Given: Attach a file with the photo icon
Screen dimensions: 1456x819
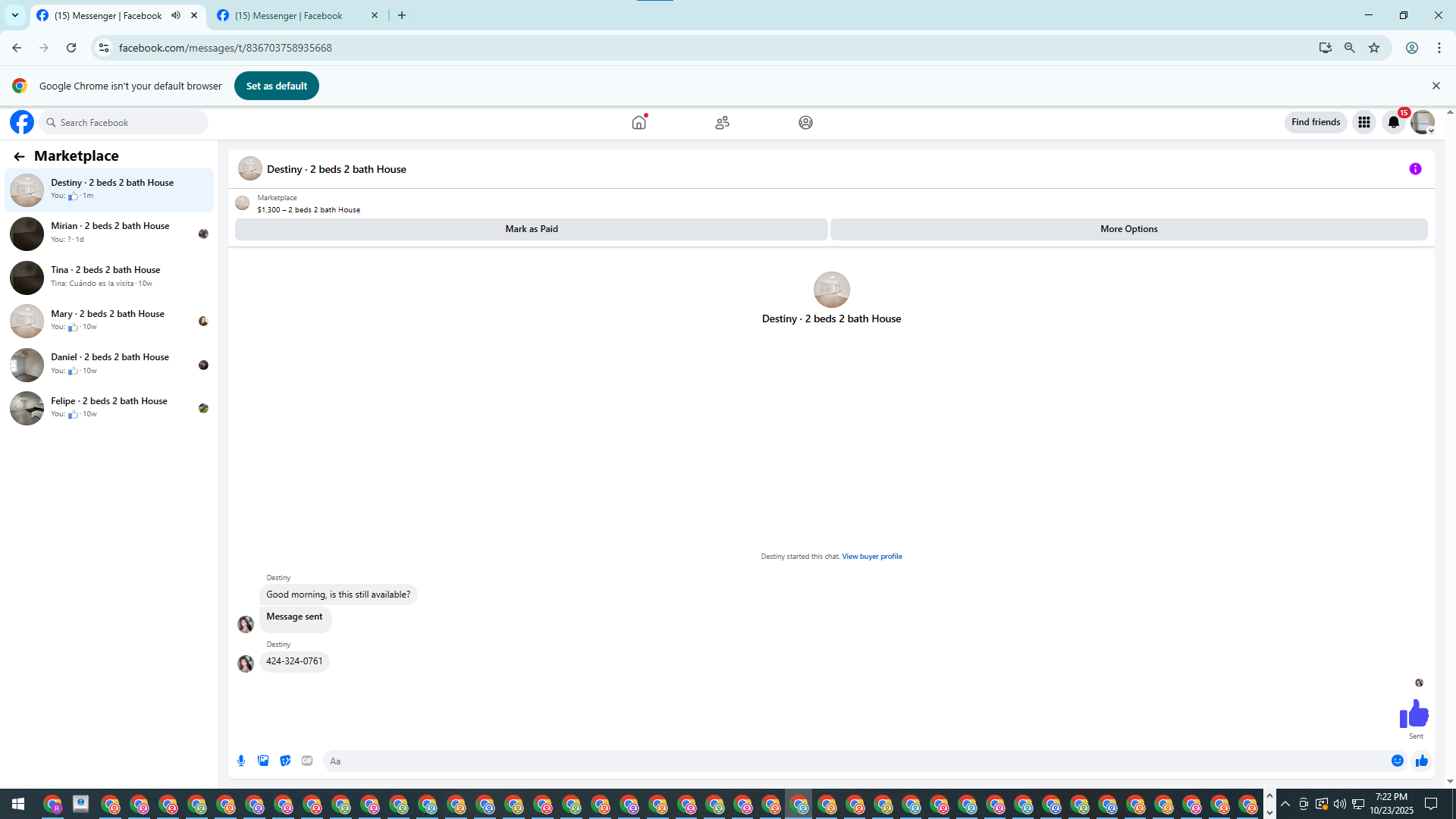Looking at the screenshot, I should click(263, 761).
